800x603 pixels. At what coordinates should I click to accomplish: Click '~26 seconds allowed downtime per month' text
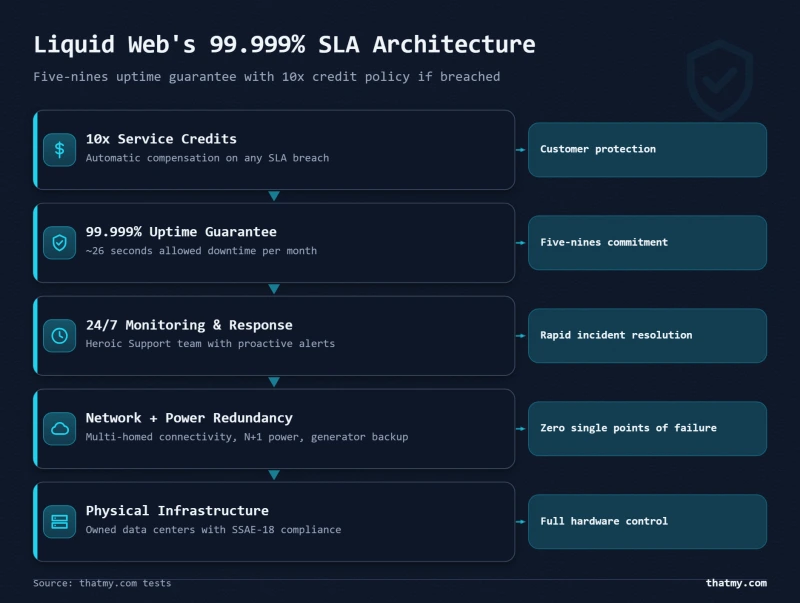(201, 251)
